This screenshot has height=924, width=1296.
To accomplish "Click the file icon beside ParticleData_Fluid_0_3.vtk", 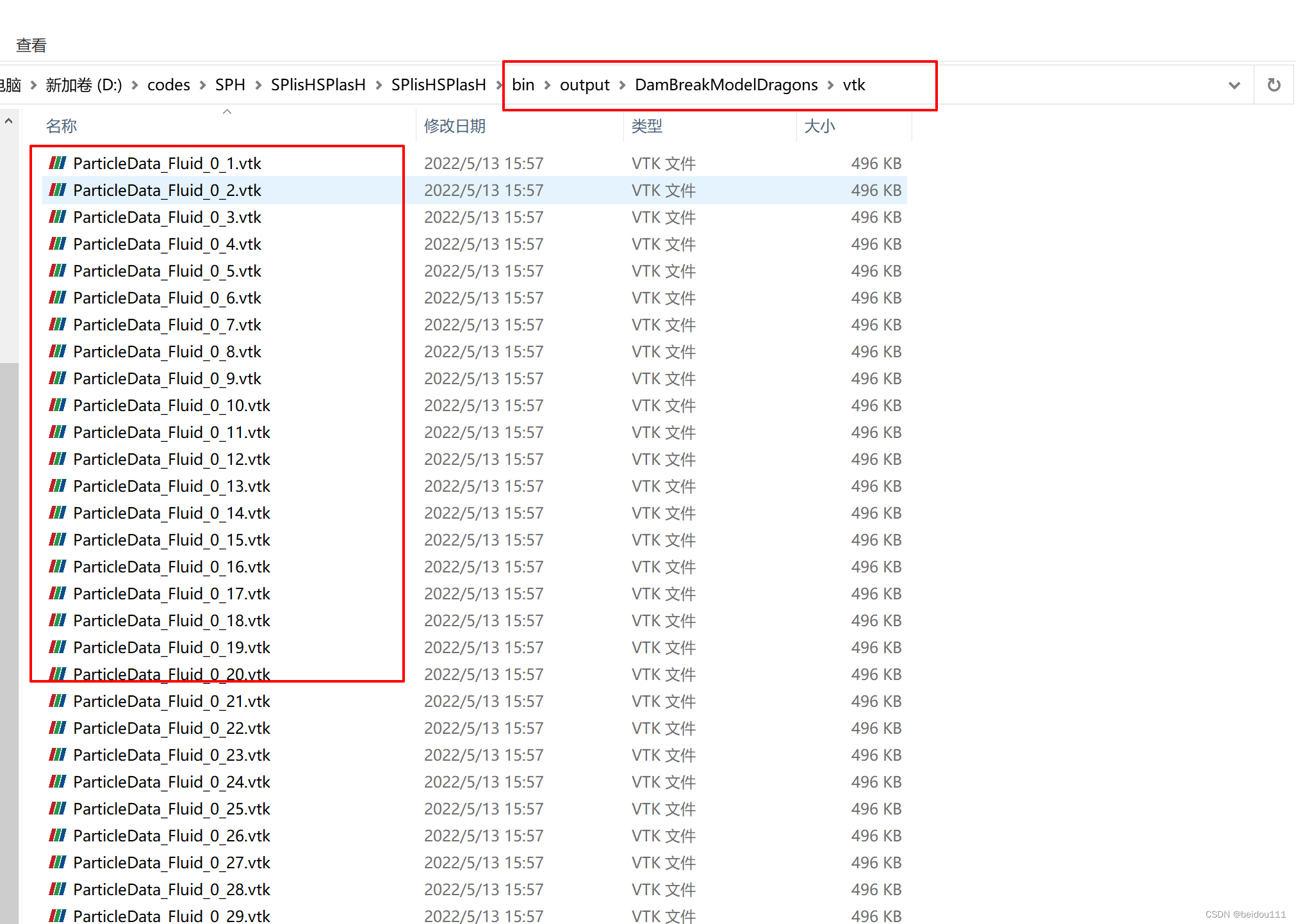I will coord(58,217).
